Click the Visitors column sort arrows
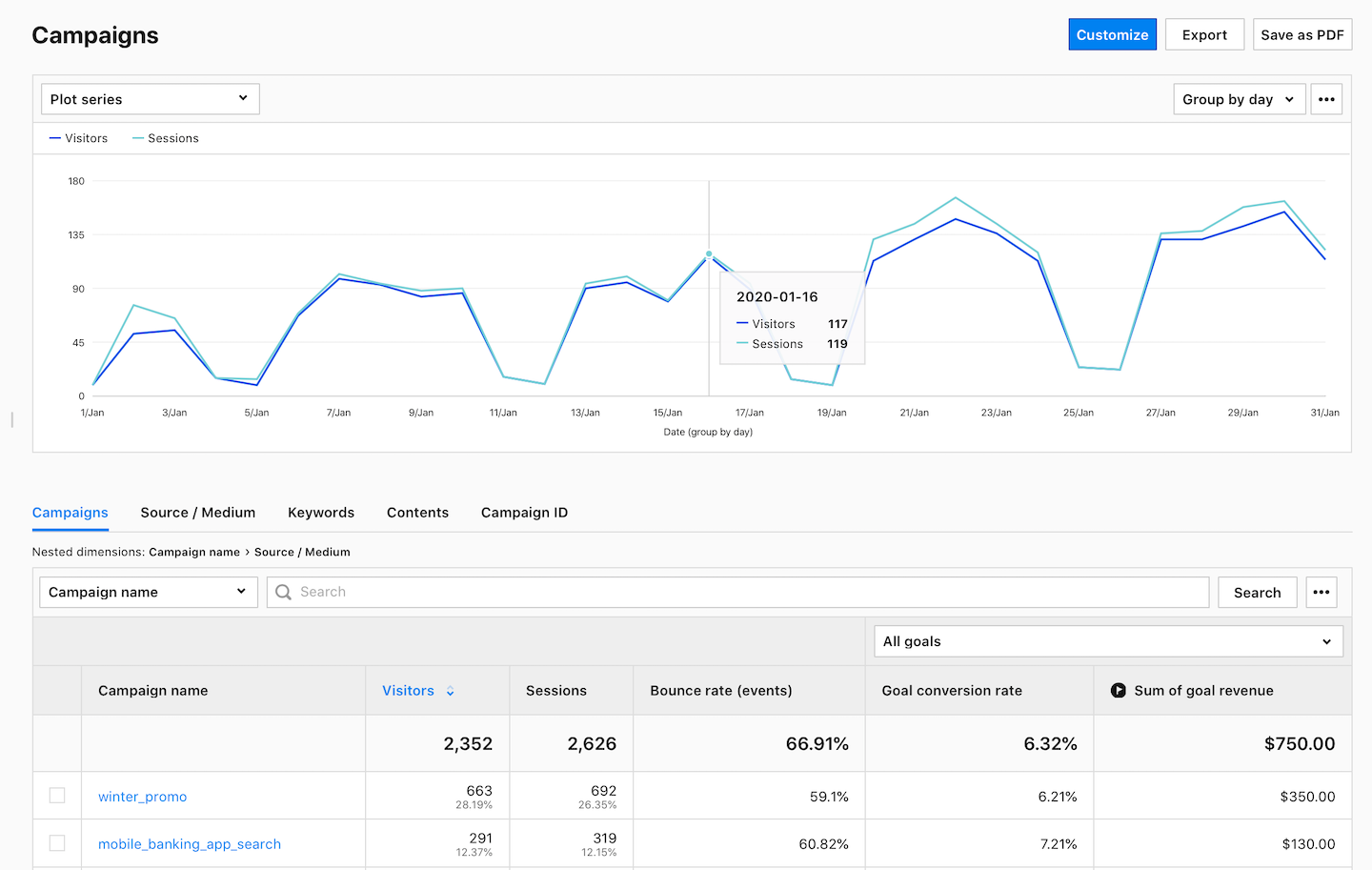The height and width of the screenshot is (870, 1372). coord(450,691)
